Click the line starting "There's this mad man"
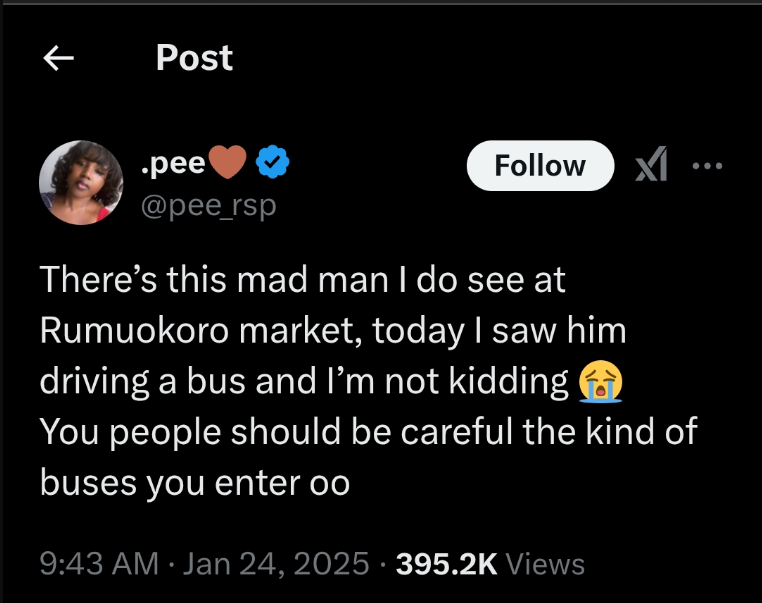Image resolution: width=762 pixels, height=603 pixels. click(x=302, y=280)
